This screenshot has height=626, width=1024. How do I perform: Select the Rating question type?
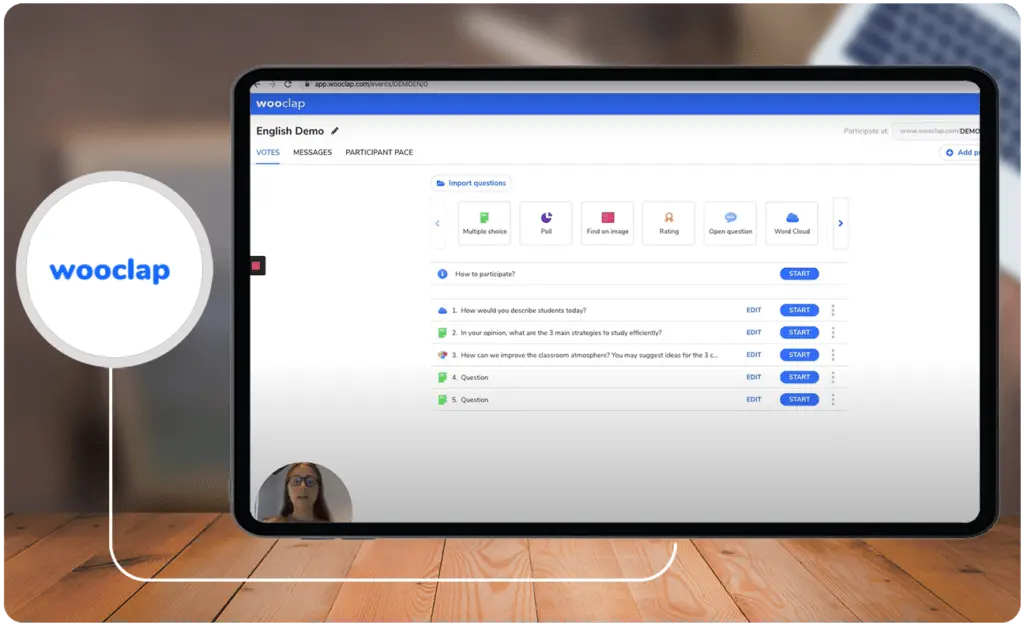click(x=669, y=223)
